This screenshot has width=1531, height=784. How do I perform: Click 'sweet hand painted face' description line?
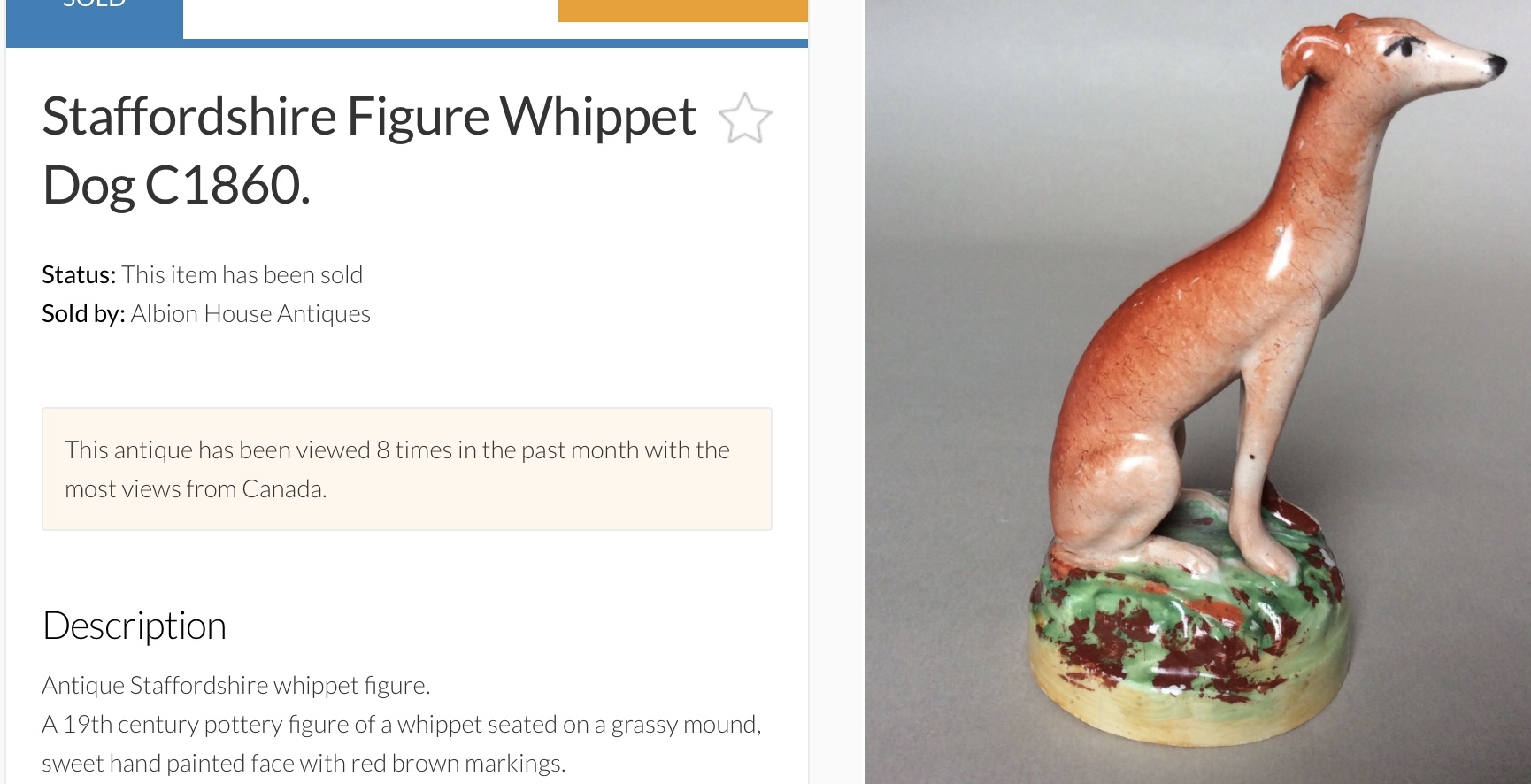pyautogui.click(x=304, y=763)
